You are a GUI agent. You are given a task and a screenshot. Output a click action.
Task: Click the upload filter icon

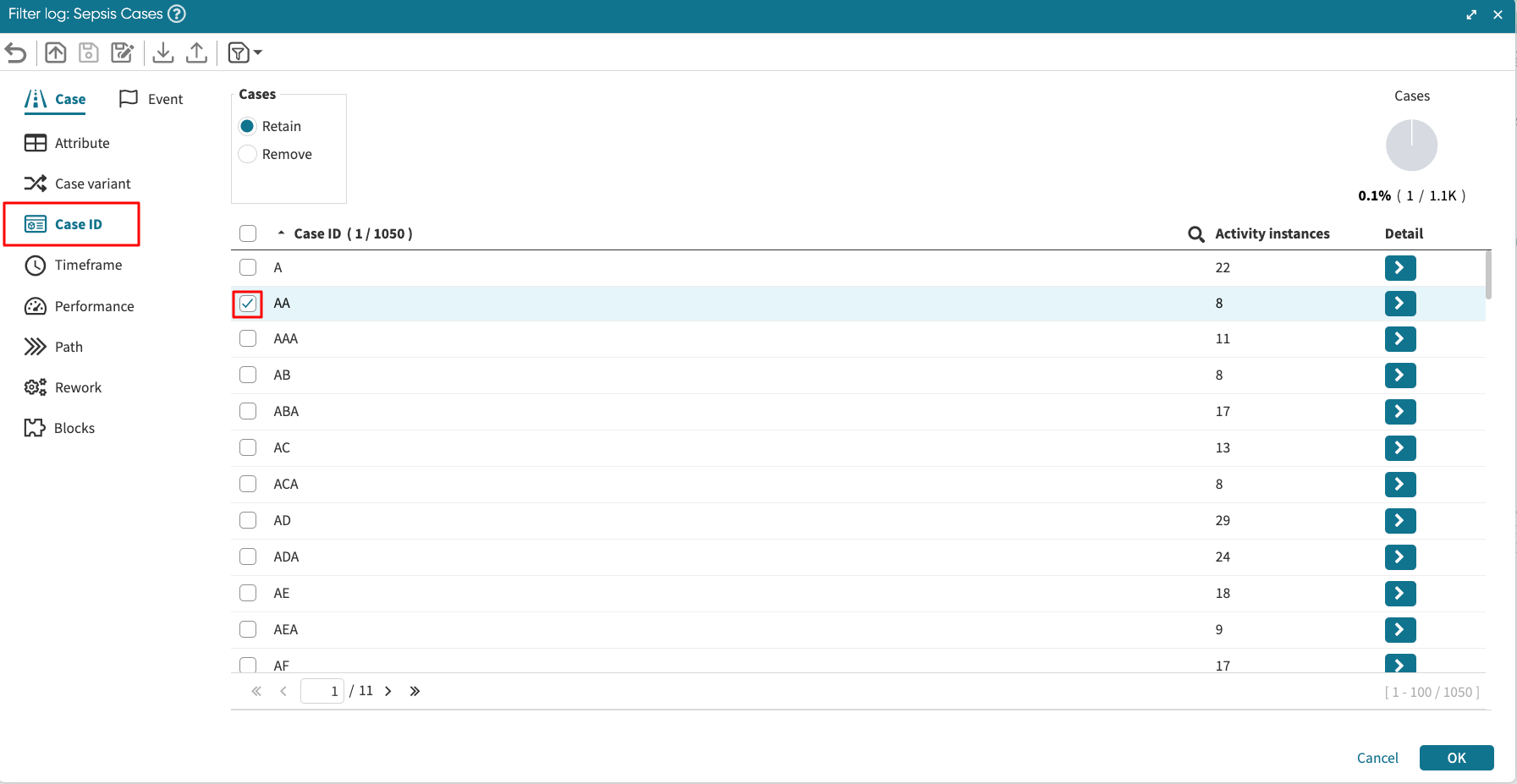(x=196, y=52)
